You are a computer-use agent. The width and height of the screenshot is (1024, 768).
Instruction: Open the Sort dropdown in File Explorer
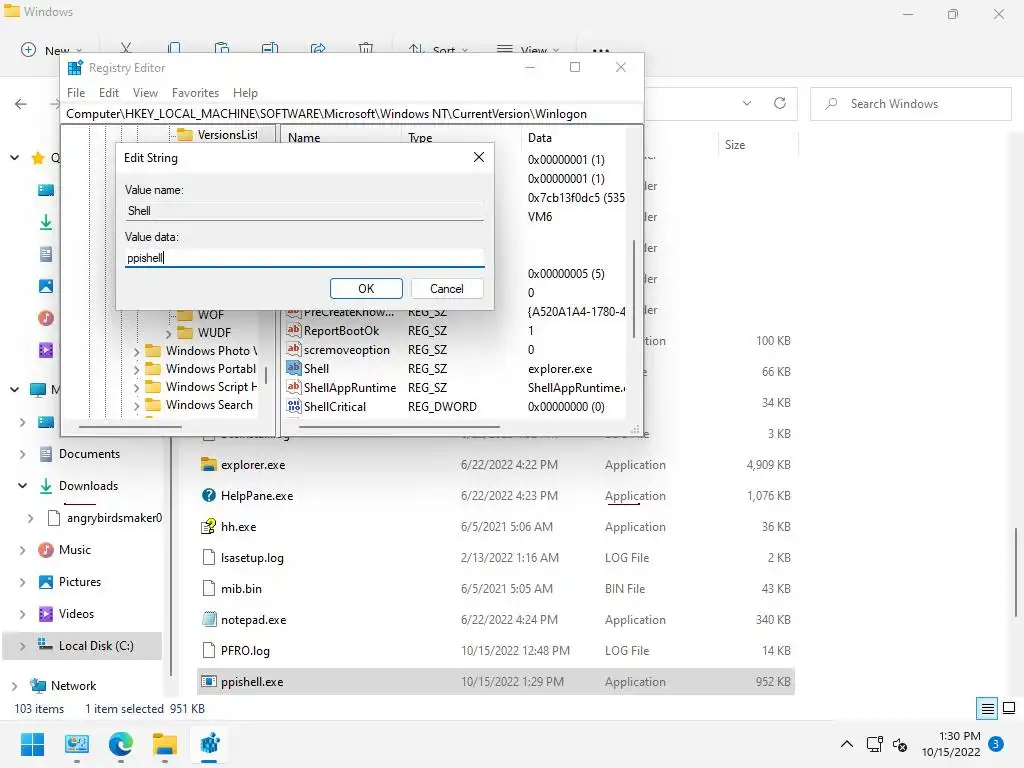[438, 50]
